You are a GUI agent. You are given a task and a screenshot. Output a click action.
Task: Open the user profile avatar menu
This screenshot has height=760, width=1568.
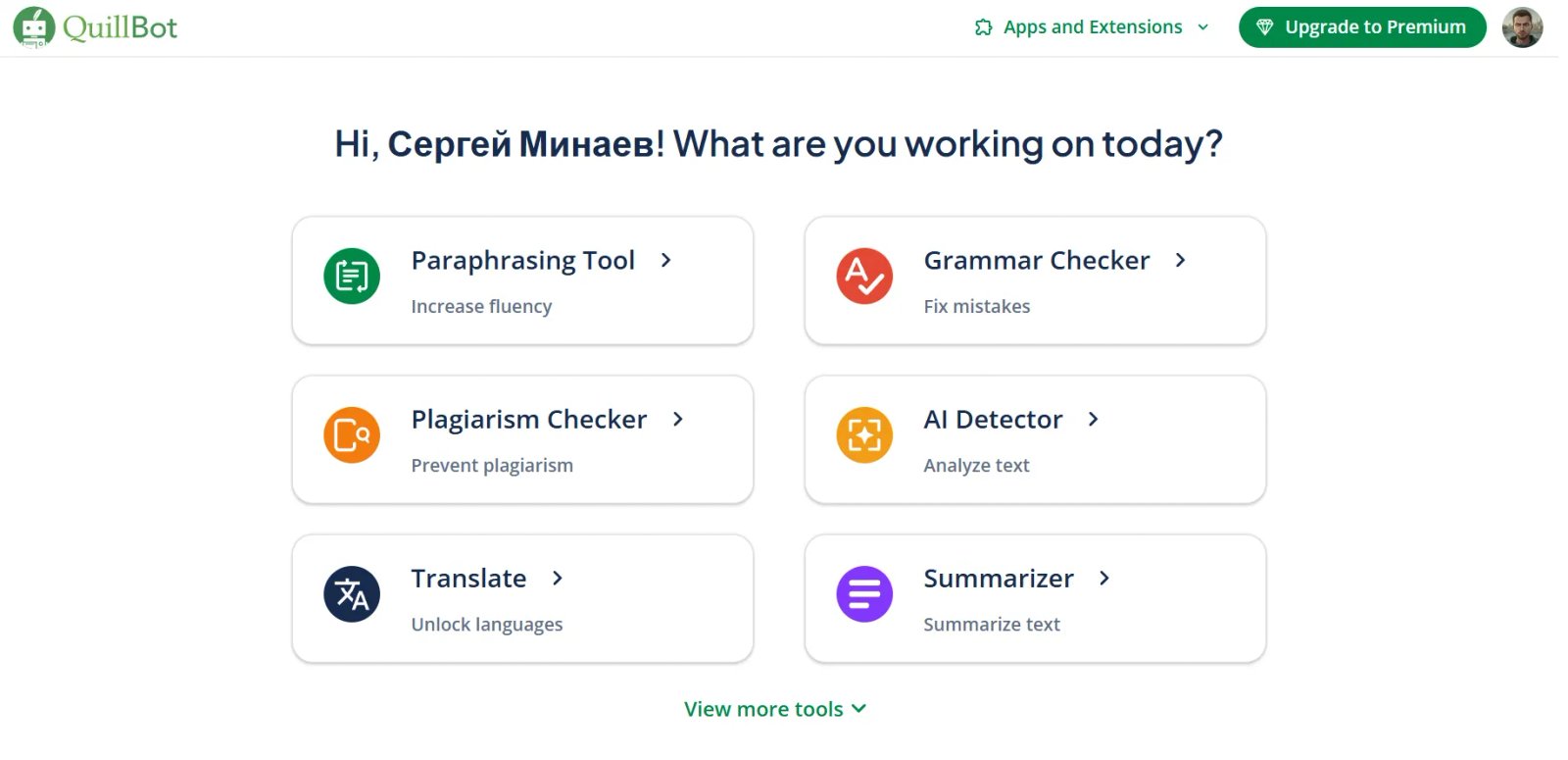(x=1522, y=27)
